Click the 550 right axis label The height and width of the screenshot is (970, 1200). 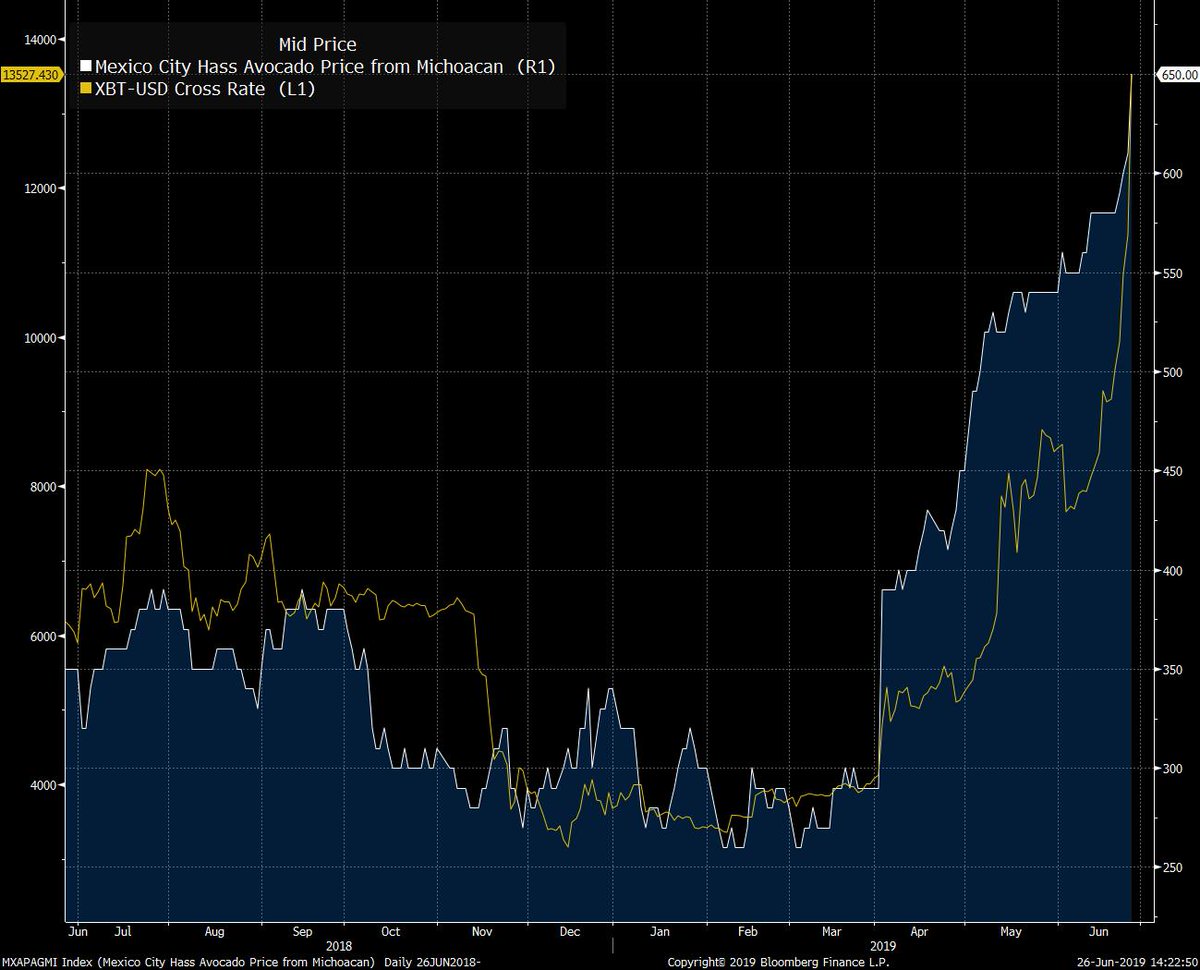point(1172,273)
